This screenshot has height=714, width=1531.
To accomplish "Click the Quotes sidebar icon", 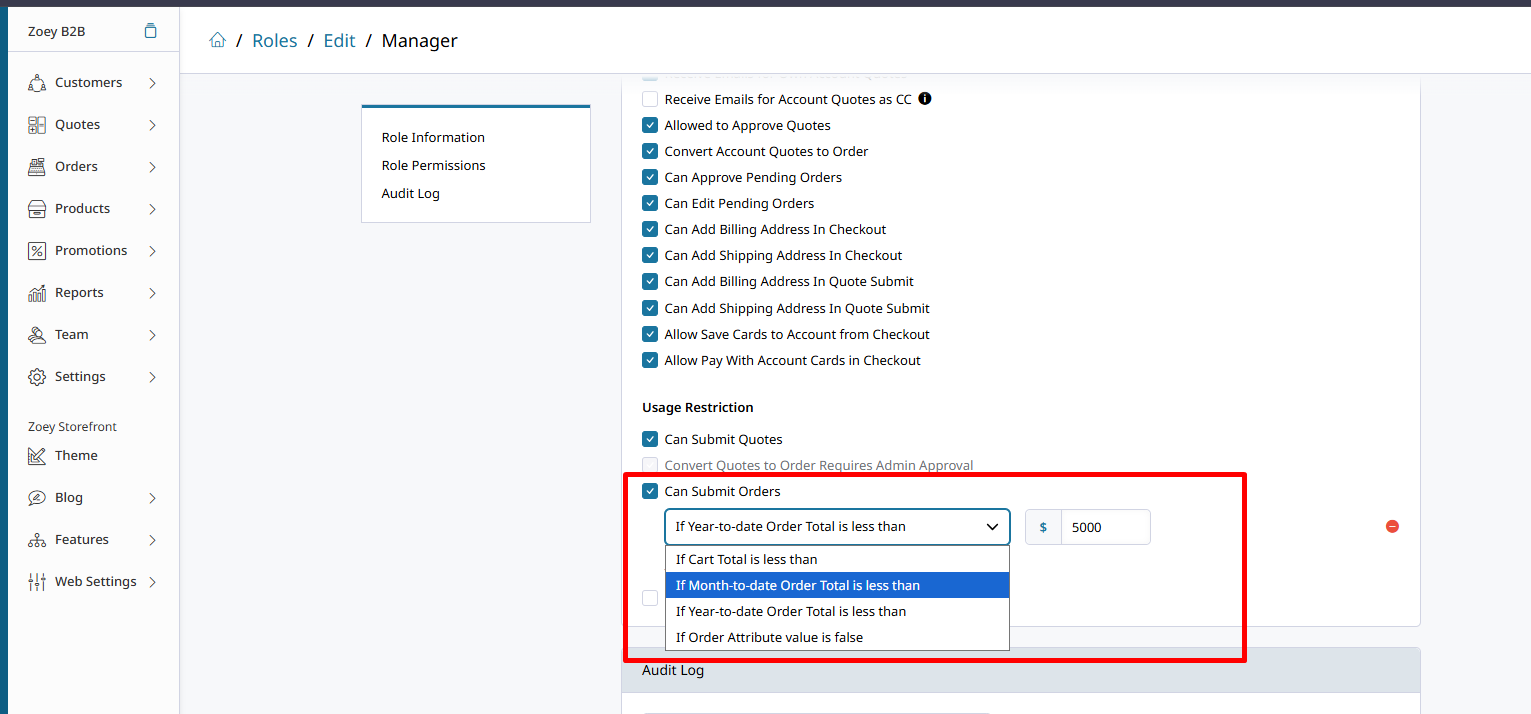I will click(x=37, y=125).
